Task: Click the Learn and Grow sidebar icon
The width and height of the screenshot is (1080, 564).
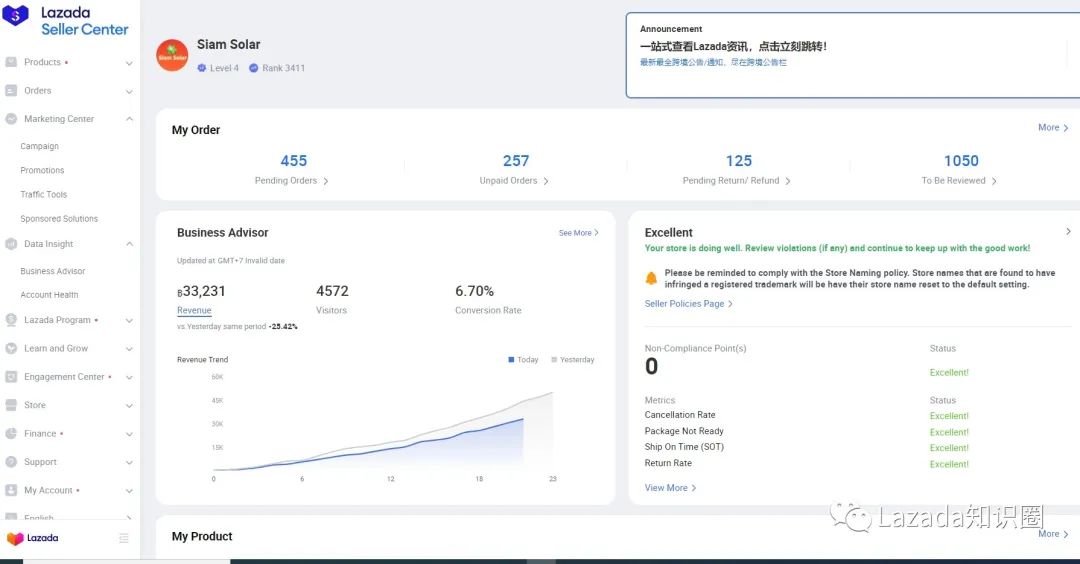Action: point(11,348)
